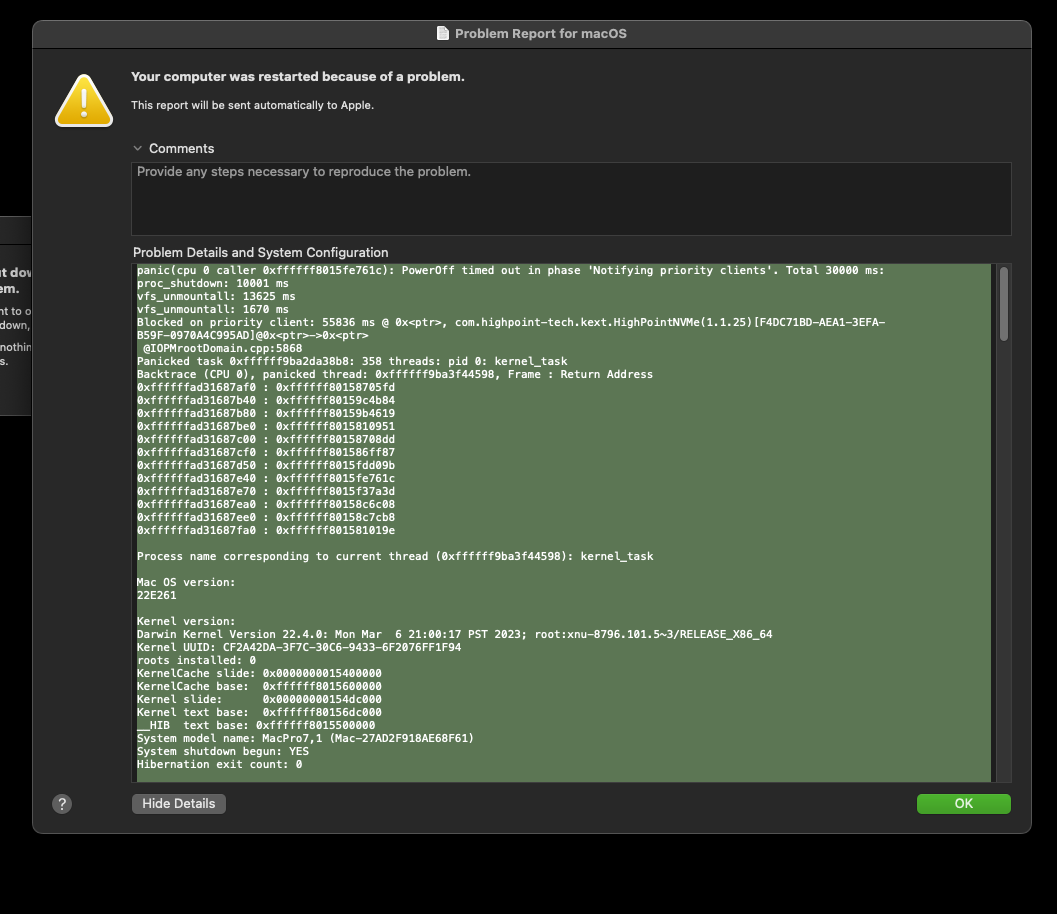
Task: Click the 'roots installed: 0' line
Action: 196,660
